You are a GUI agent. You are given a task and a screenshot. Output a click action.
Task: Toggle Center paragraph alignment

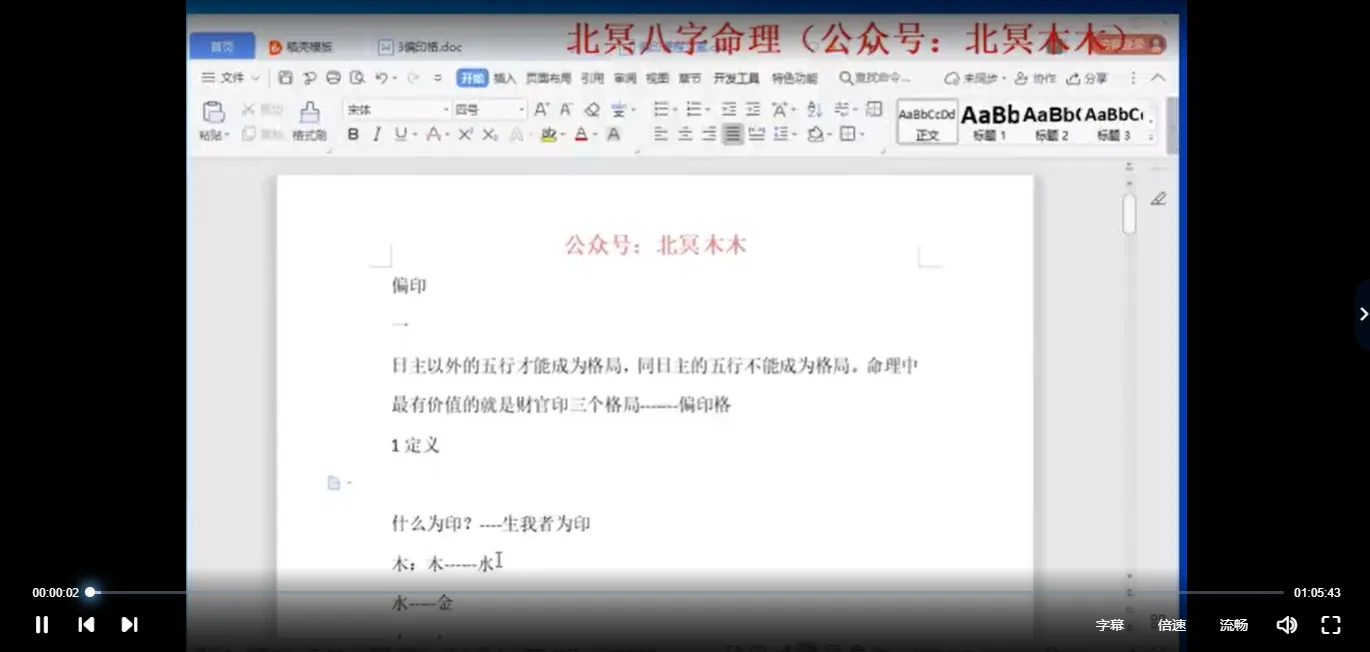click(685, 134)
